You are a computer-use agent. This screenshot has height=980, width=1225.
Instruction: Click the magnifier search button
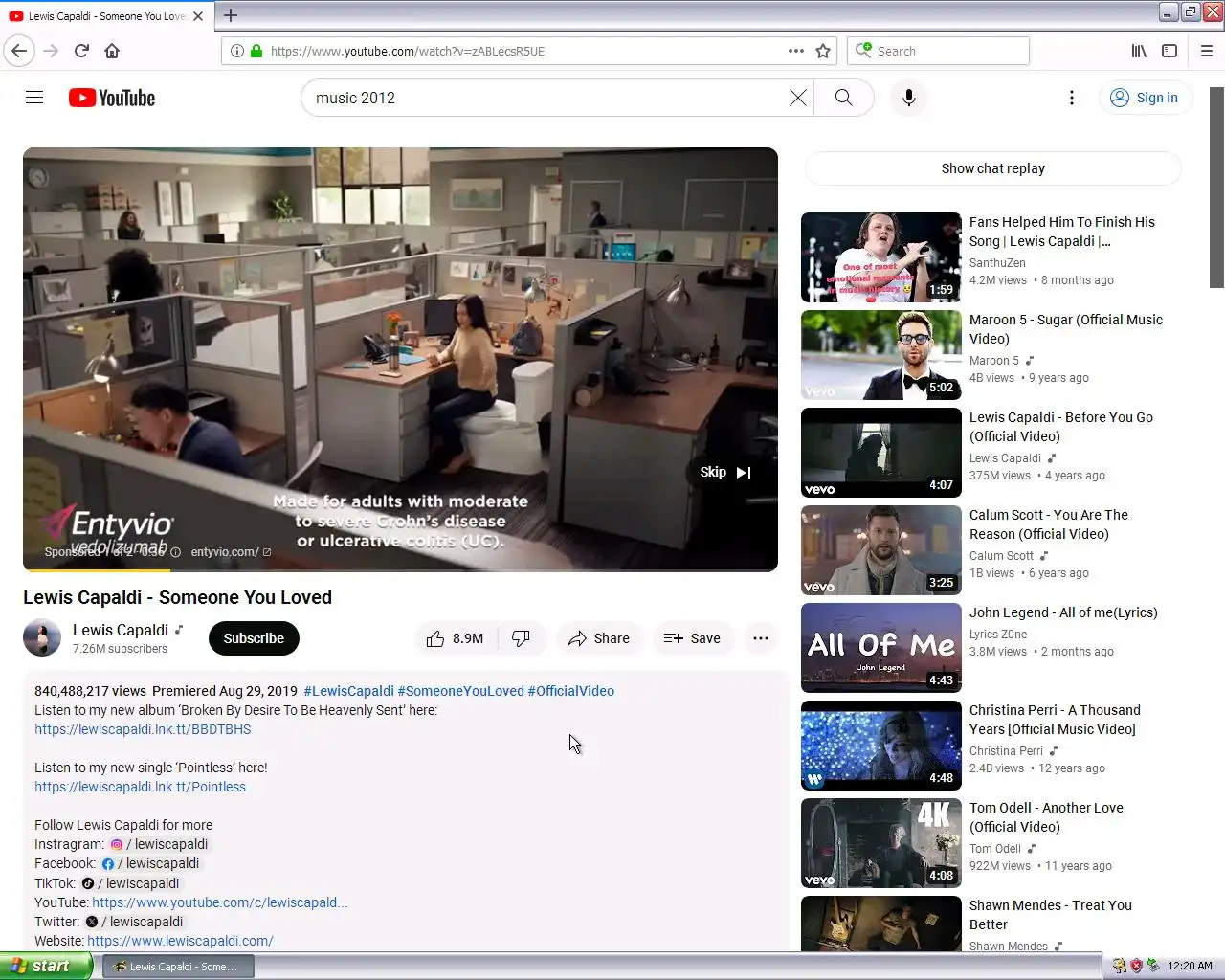[843, 98]
